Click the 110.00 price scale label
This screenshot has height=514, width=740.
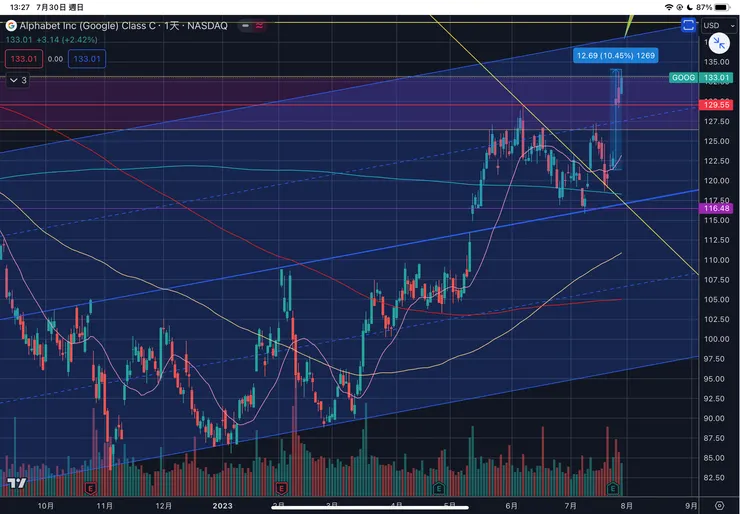[717, 260]
